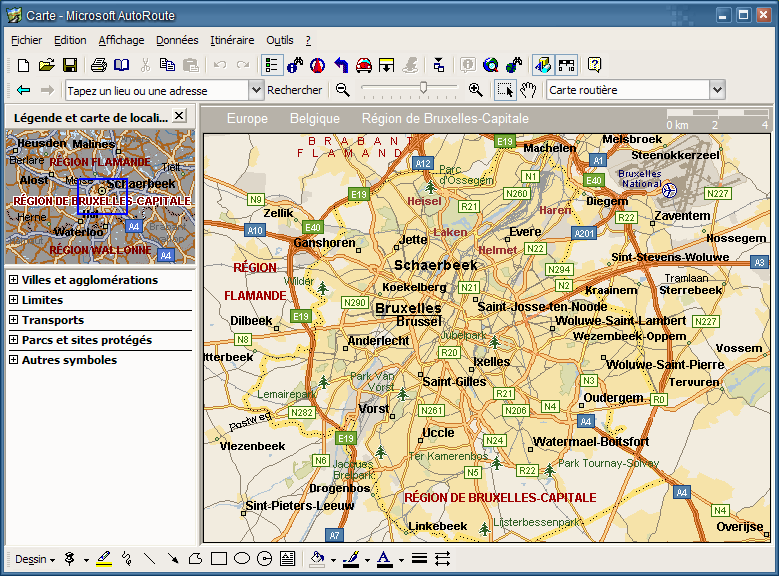The height and width of the screenshot is (576, 779).
Task: Click the Rechercher button
Action: click(x=295, y=90)
